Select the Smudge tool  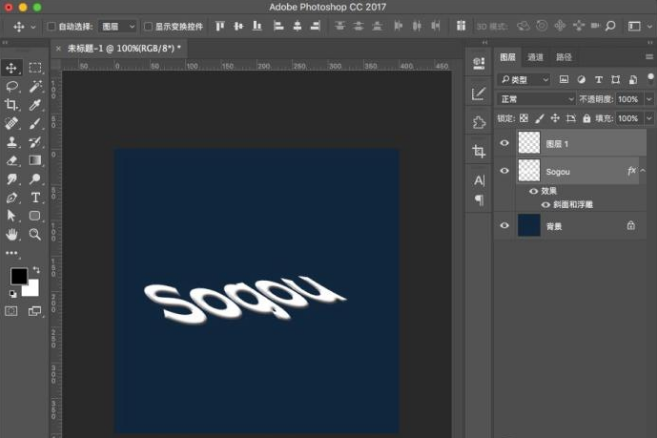[x=11, y=179]
